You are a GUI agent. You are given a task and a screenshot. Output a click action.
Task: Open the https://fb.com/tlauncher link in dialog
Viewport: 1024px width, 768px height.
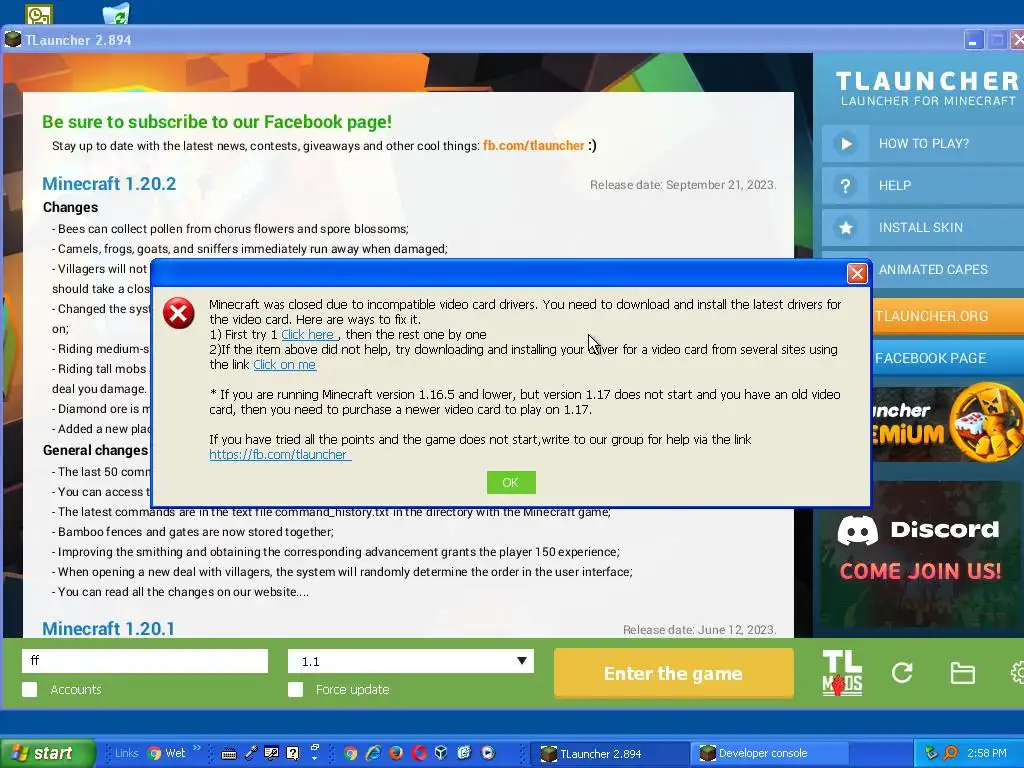coord(280,455)
